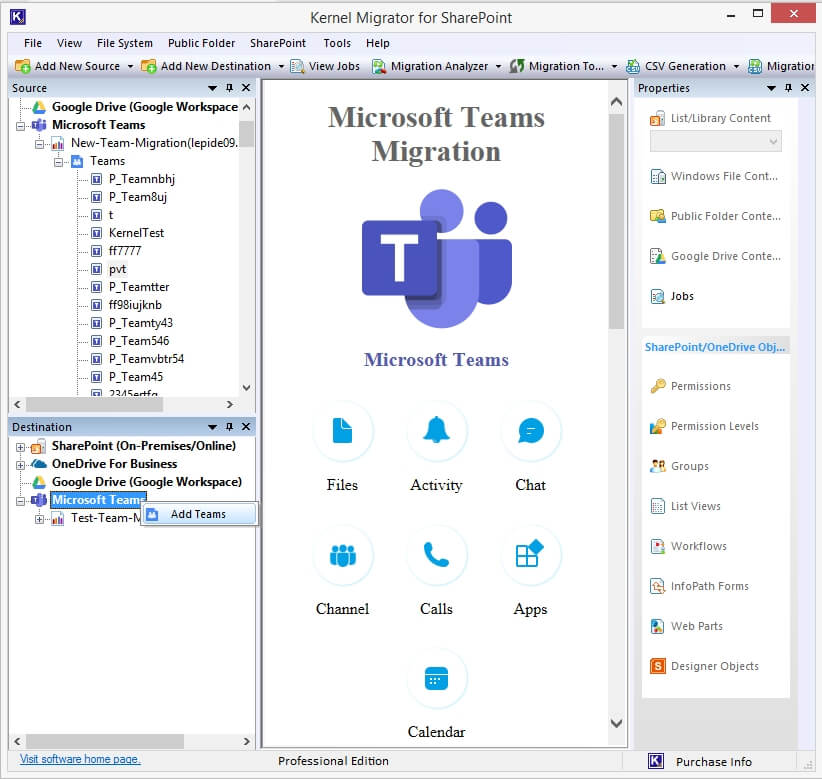This screenshot has height=779, width=822.
Task: Click the Calendar icon
Action: (436, 679)
